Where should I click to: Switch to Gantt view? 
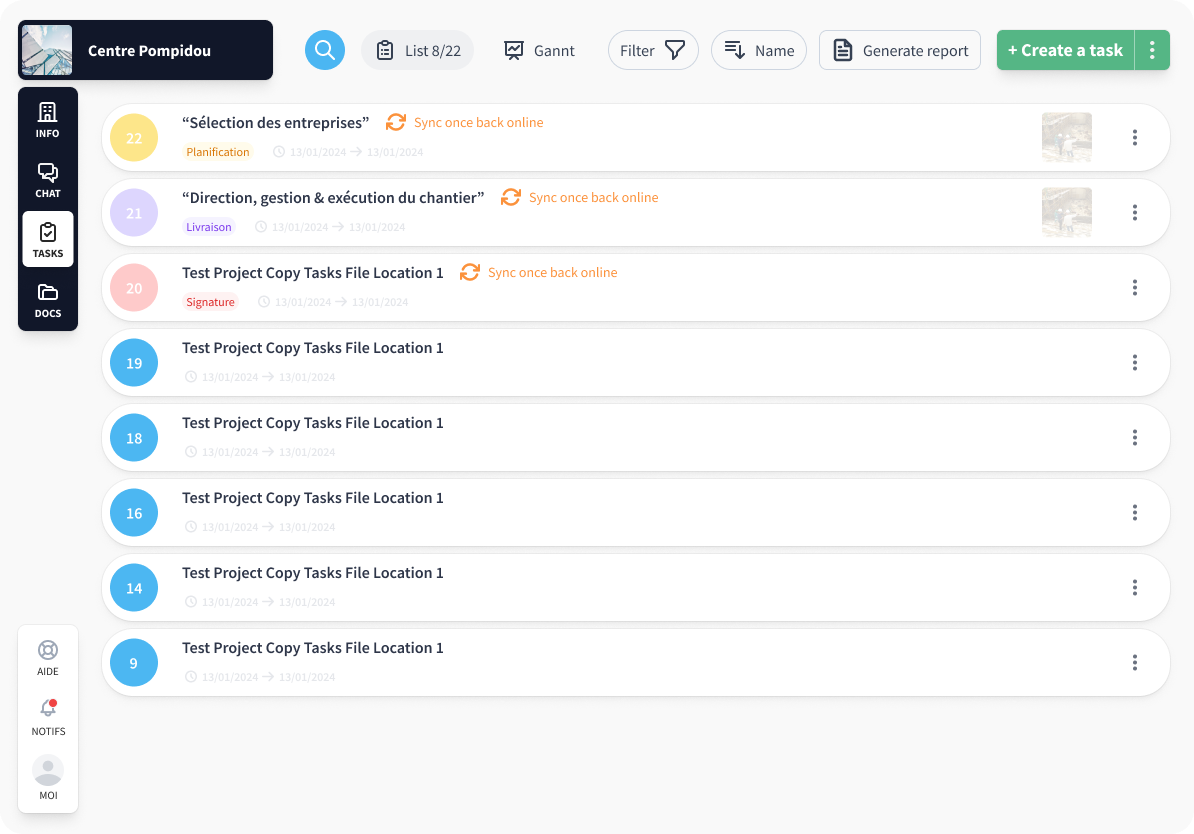pyautogui.click(x=540, y=50)
